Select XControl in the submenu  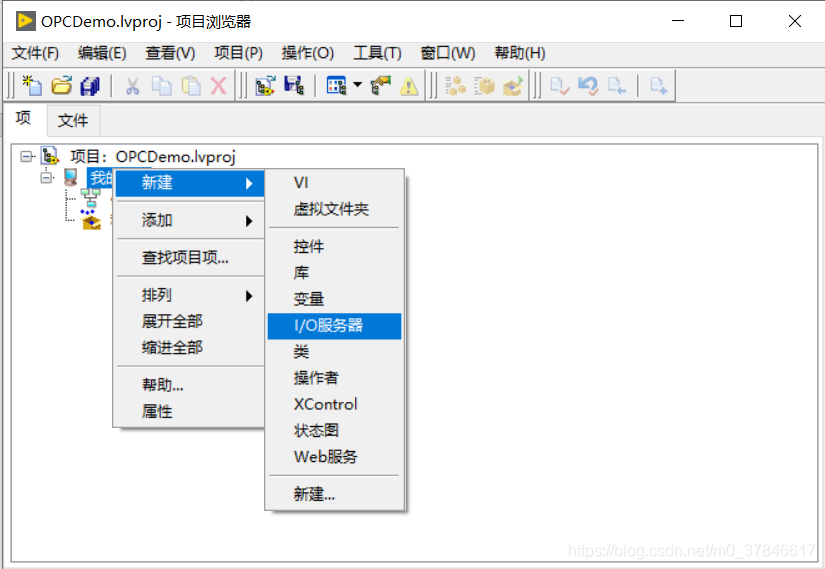coord(334,404)
